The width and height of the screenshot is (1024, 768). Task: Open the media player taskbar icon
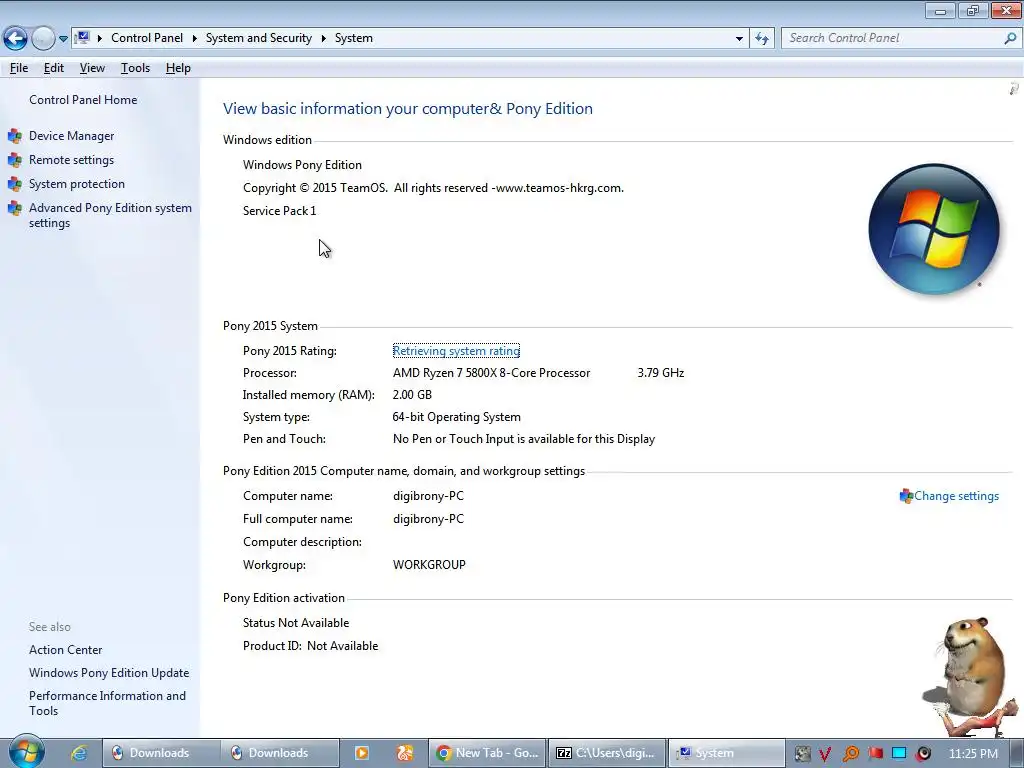(x=361, y=753)
